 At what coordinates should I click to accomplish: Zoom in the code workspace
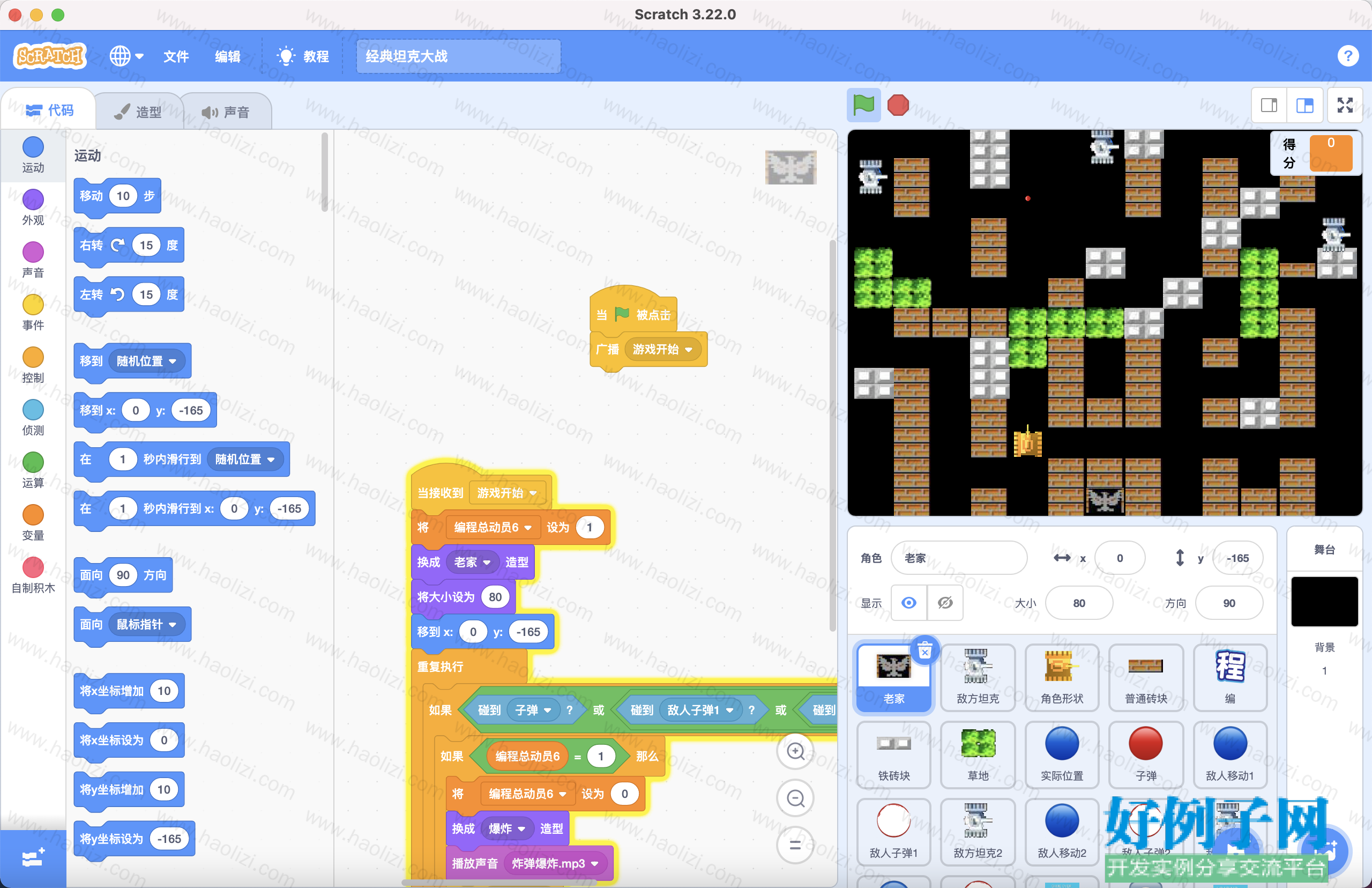(796, 751)
